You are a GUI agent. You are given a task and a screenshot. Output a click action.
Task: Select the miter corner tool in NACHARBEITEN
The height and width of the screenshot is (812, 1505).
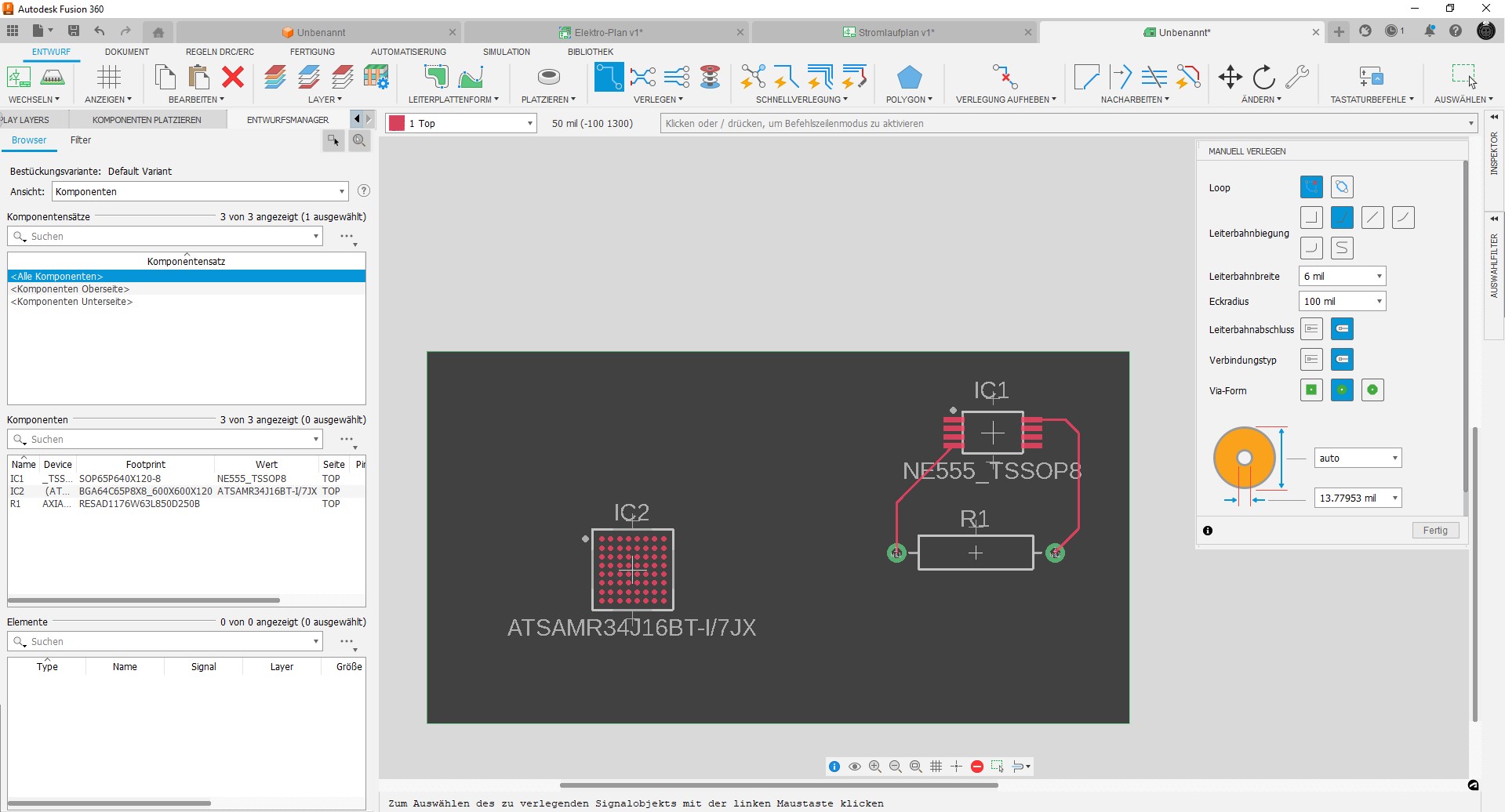(1086, 77)
